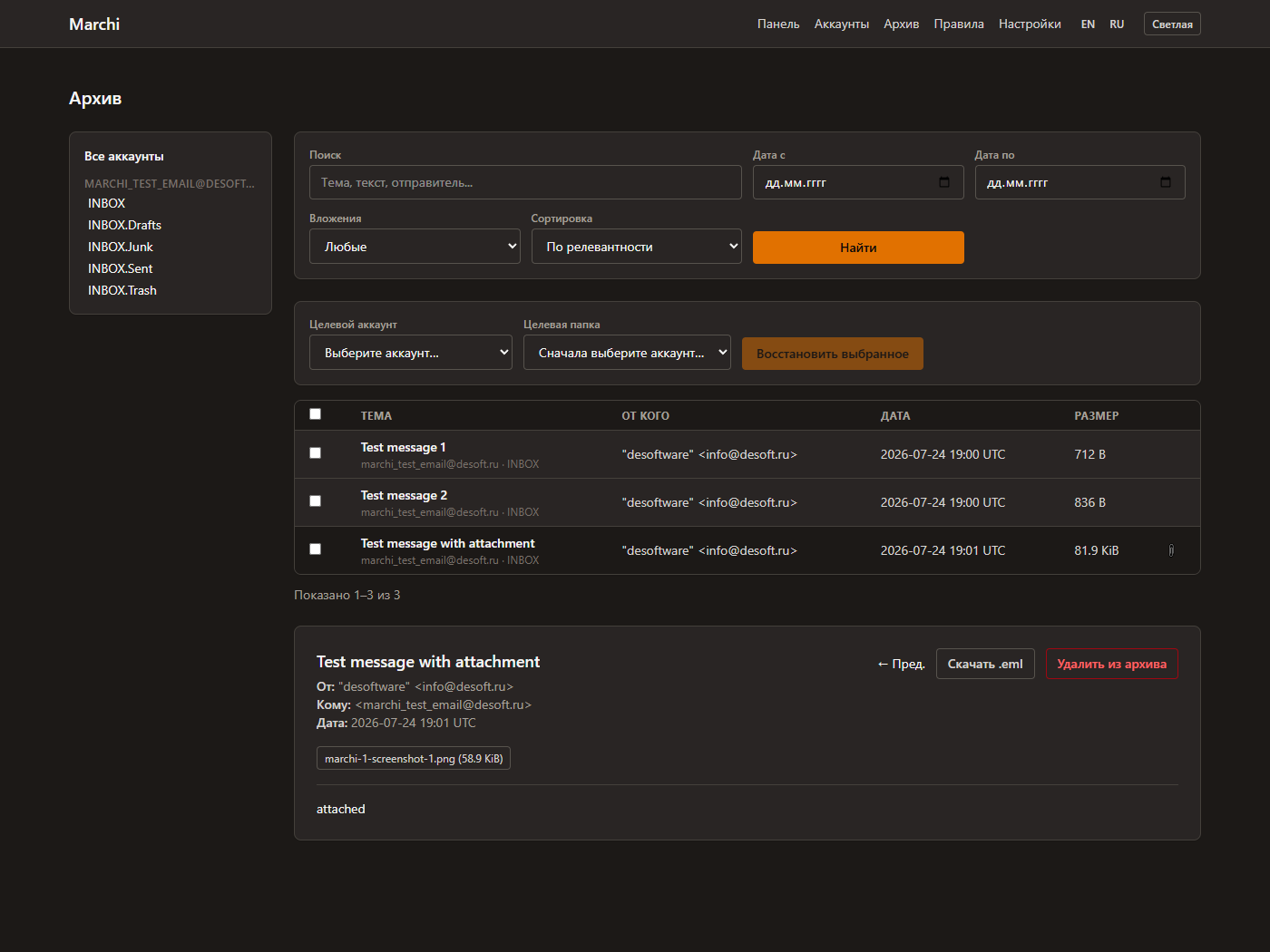Switch to Светлая theme
The image size is (1270, 952).
click(x=1172, y=24)
